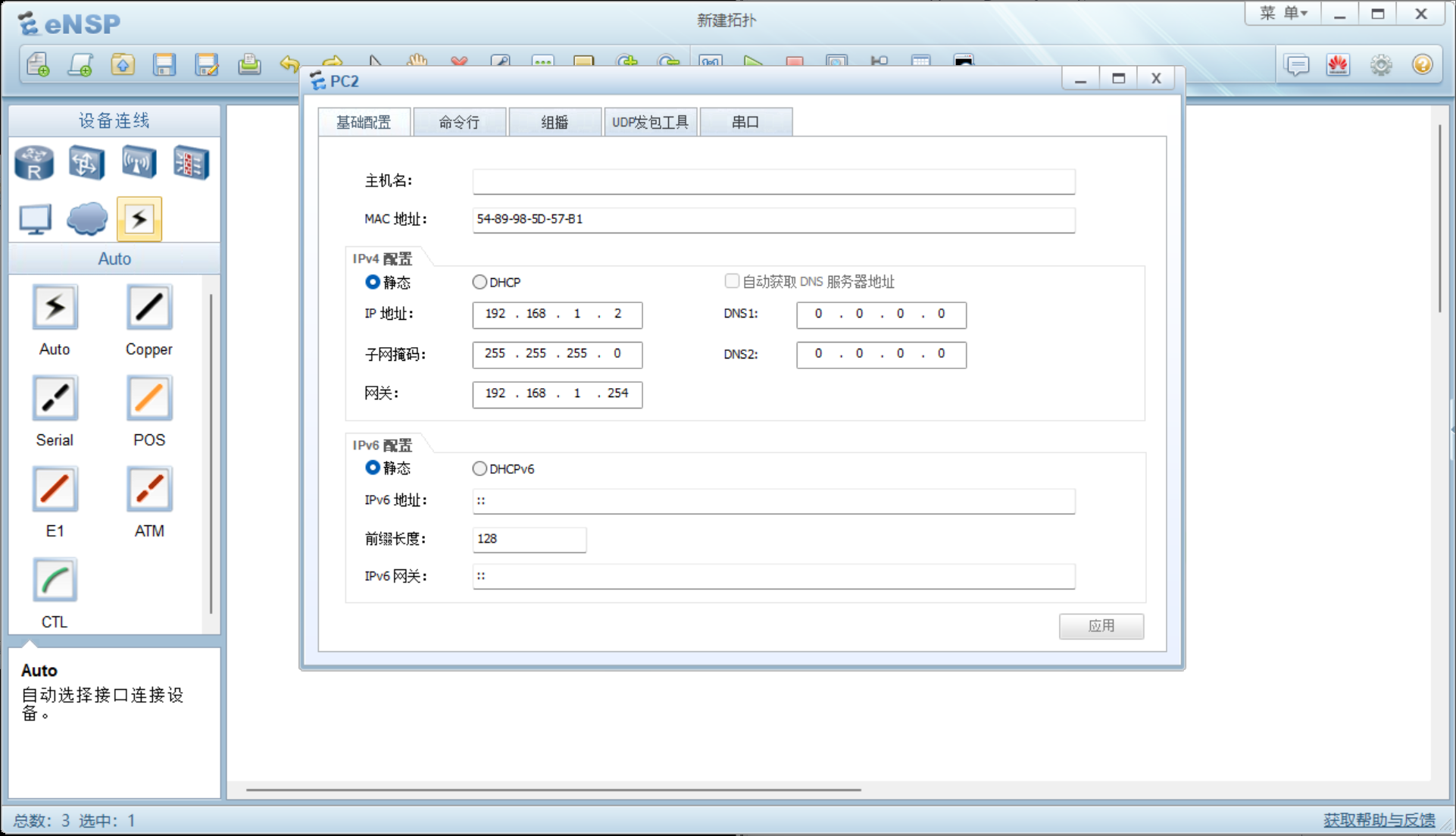Select the router device category icon
Viewport: 1456px width, 836px height.
(x=34, y=162)
